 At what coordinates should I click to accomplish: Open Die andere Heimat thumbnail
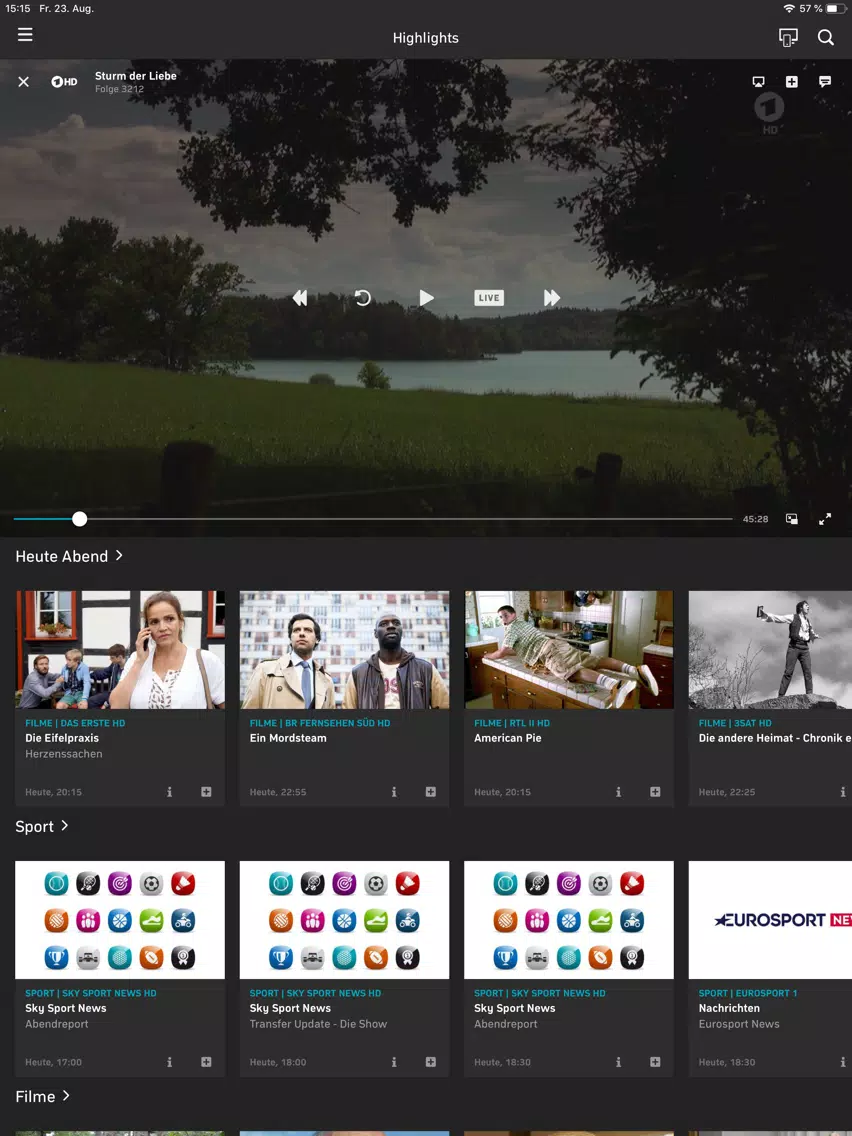pyautogui.click(x=770, y=650)
